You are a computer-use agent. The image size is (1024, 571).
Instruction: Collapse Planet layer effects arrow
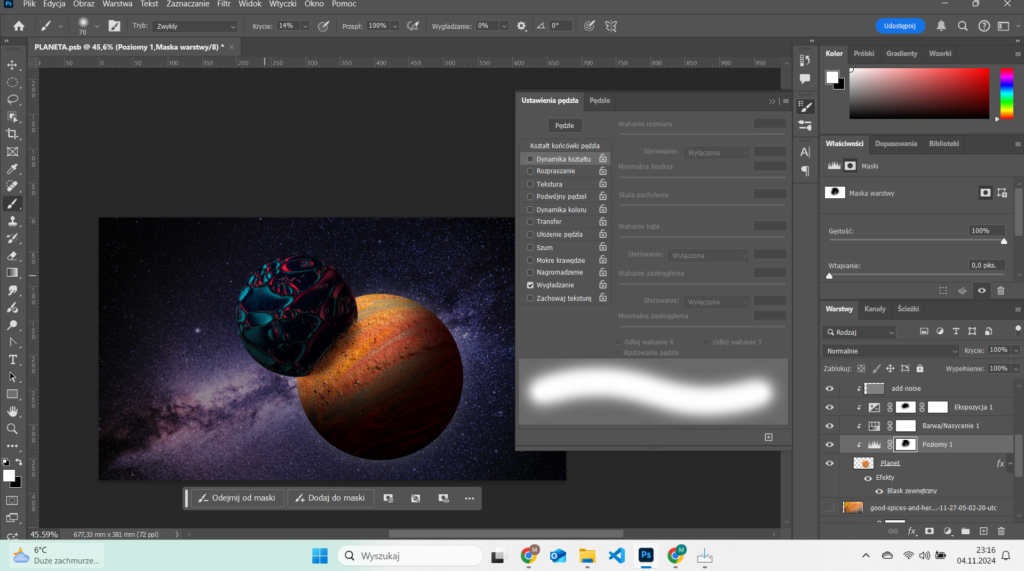[1010, 463]
